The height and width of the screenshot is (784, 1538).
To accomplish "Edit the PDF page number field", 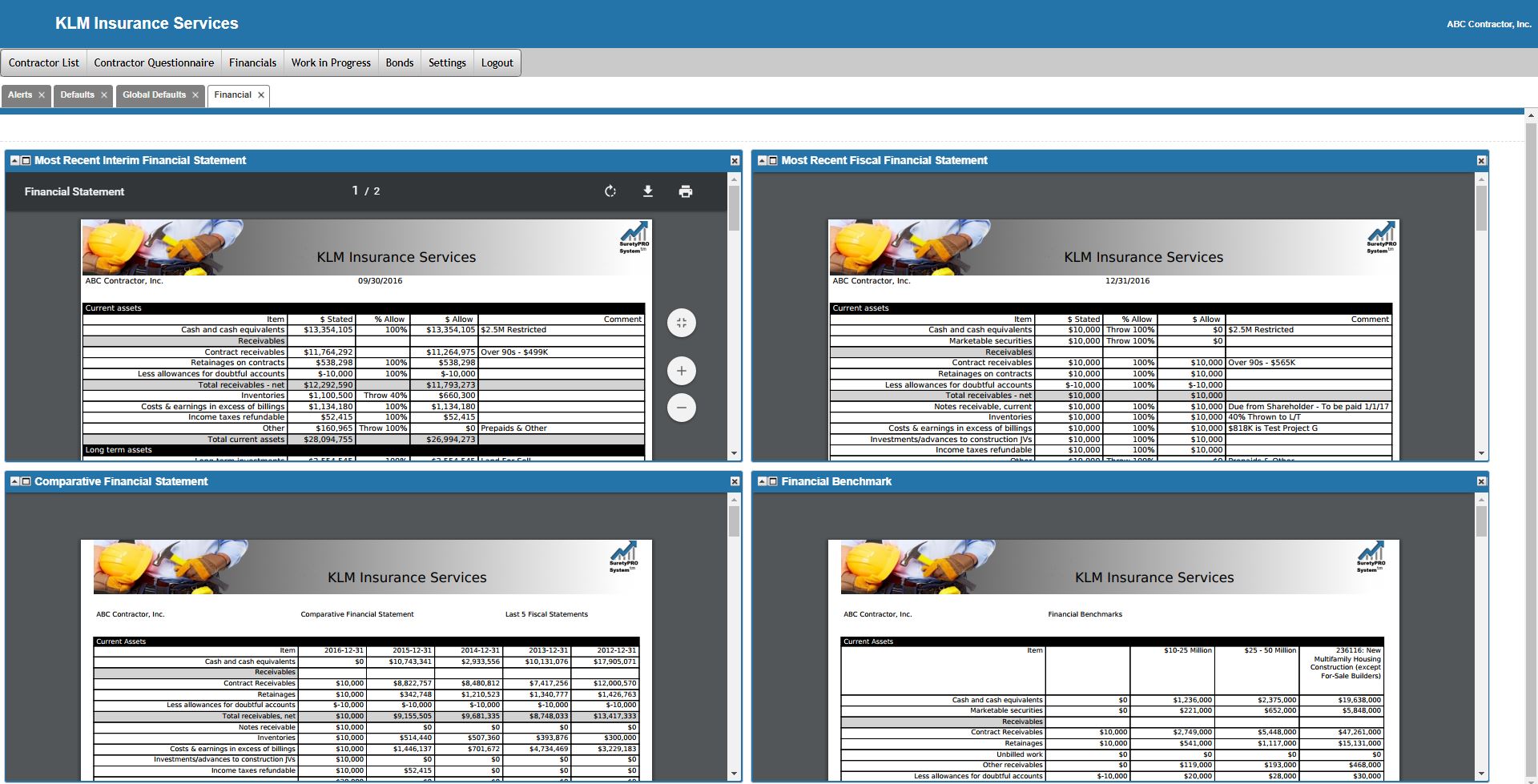I will pos(355,191).
